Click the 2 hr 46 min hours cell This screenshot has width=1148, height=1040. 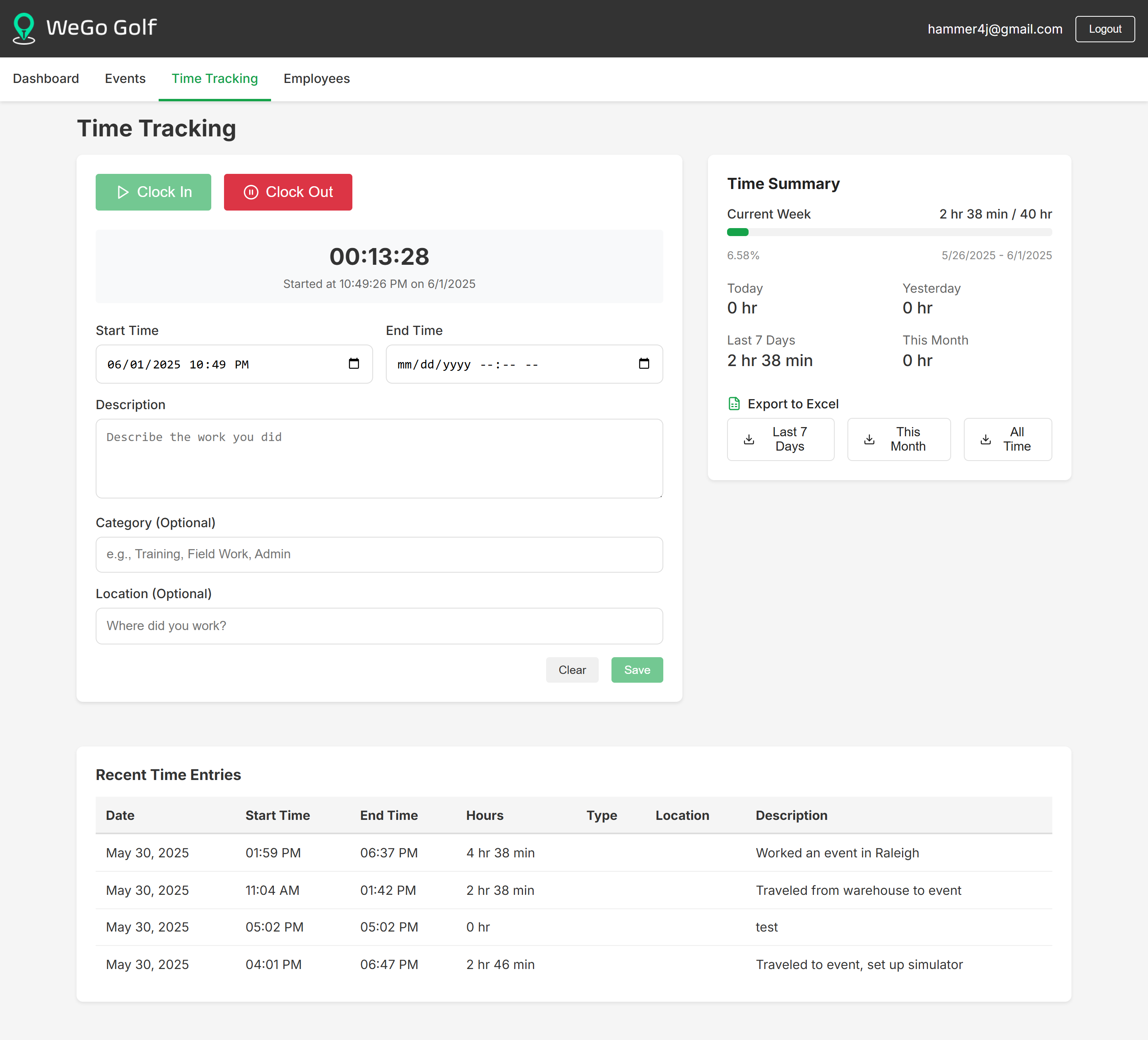(x=500, y=964)
